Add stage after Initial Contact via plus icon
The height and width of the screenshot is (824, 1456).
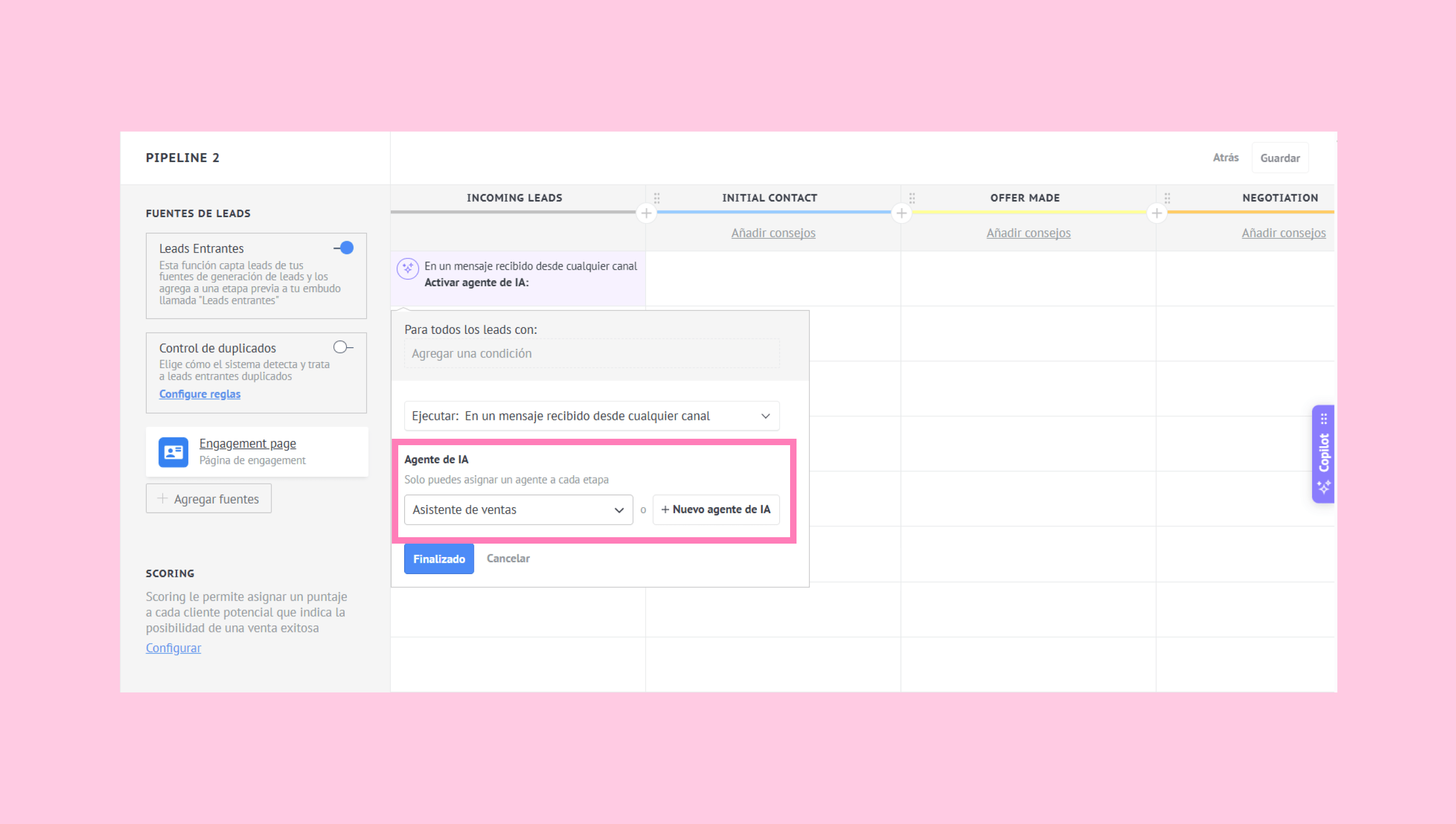pyautogui.click(x=901, y=213)
